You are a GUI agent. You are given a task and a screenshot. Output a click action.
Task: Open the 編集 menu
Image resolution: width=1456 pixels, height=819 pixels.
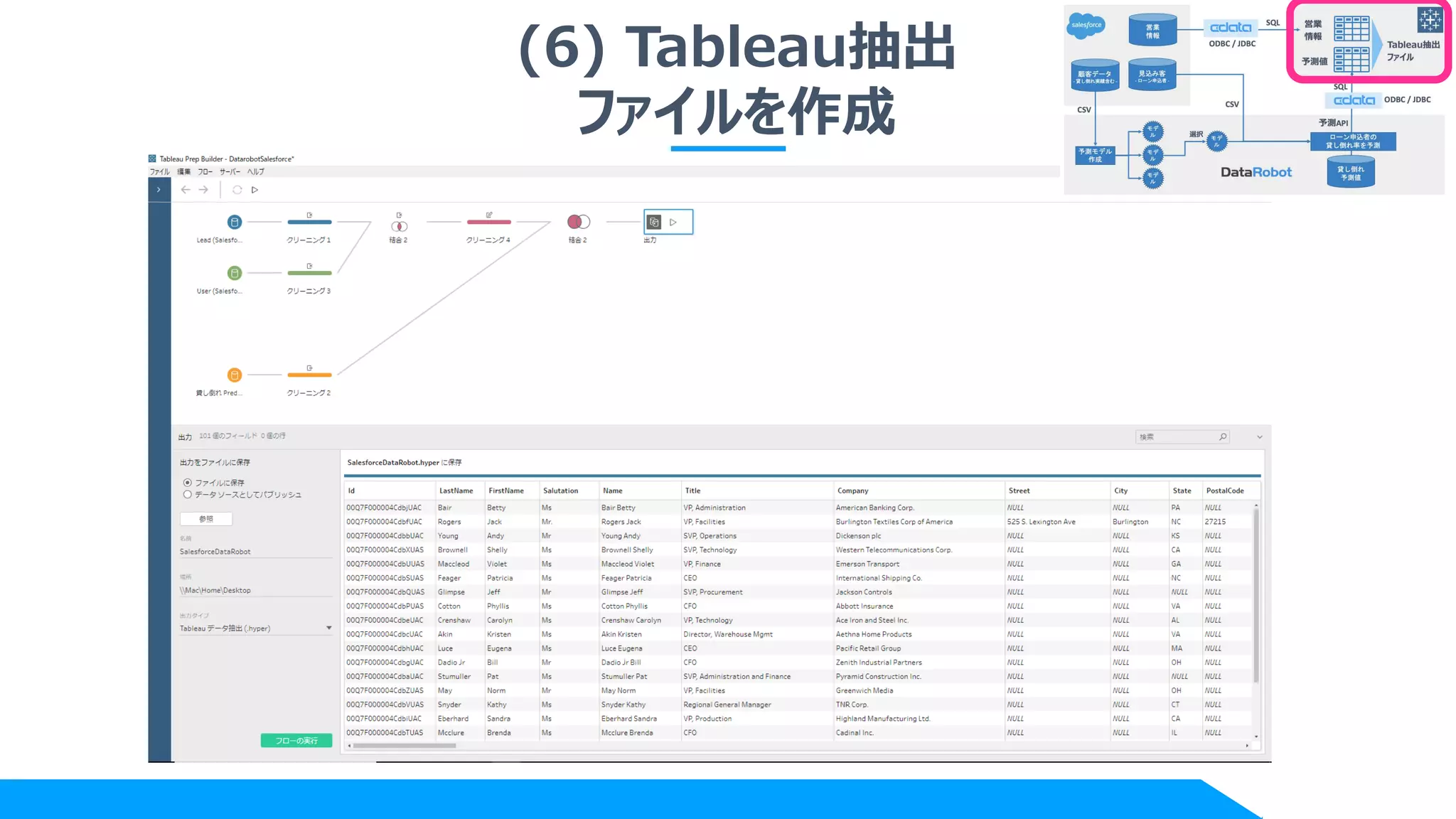click(x=183, y=172)
